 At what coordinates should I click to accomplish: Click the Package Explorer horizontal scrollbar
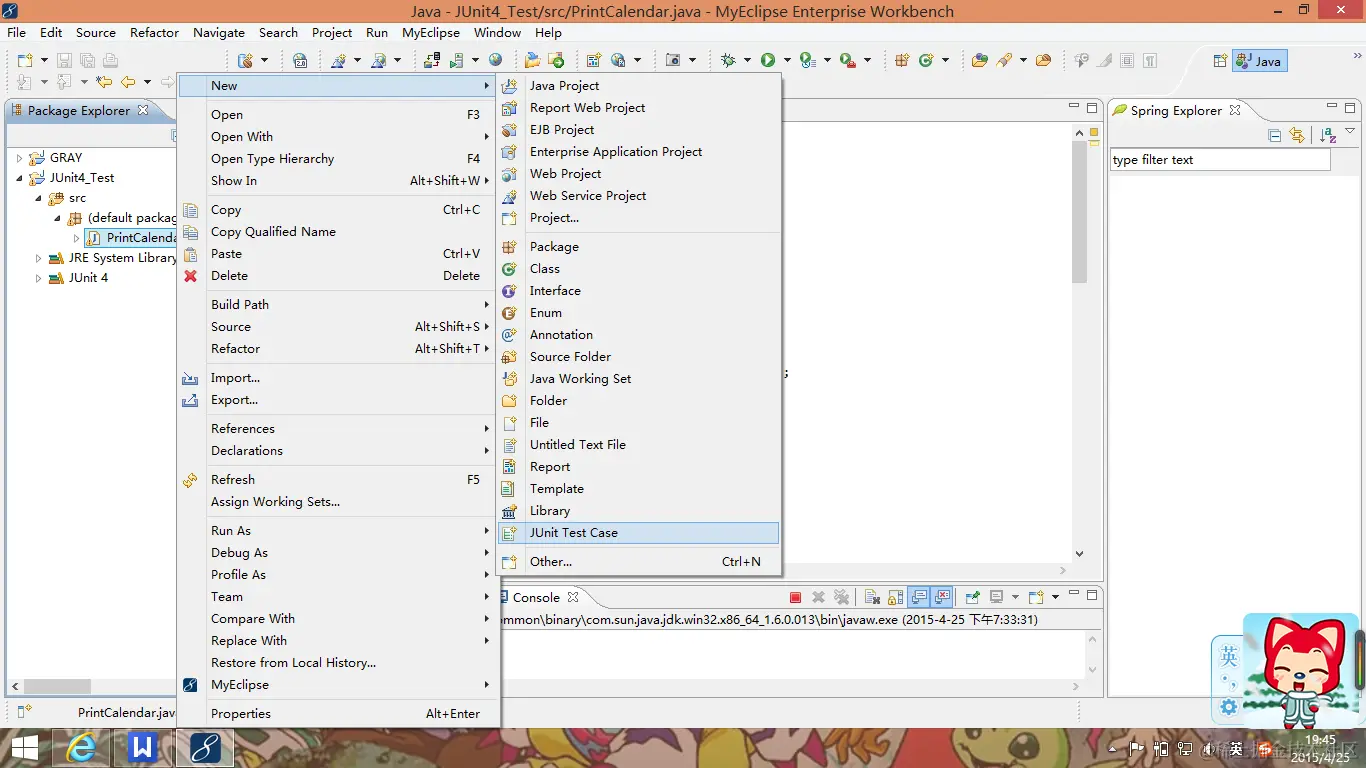58,687
